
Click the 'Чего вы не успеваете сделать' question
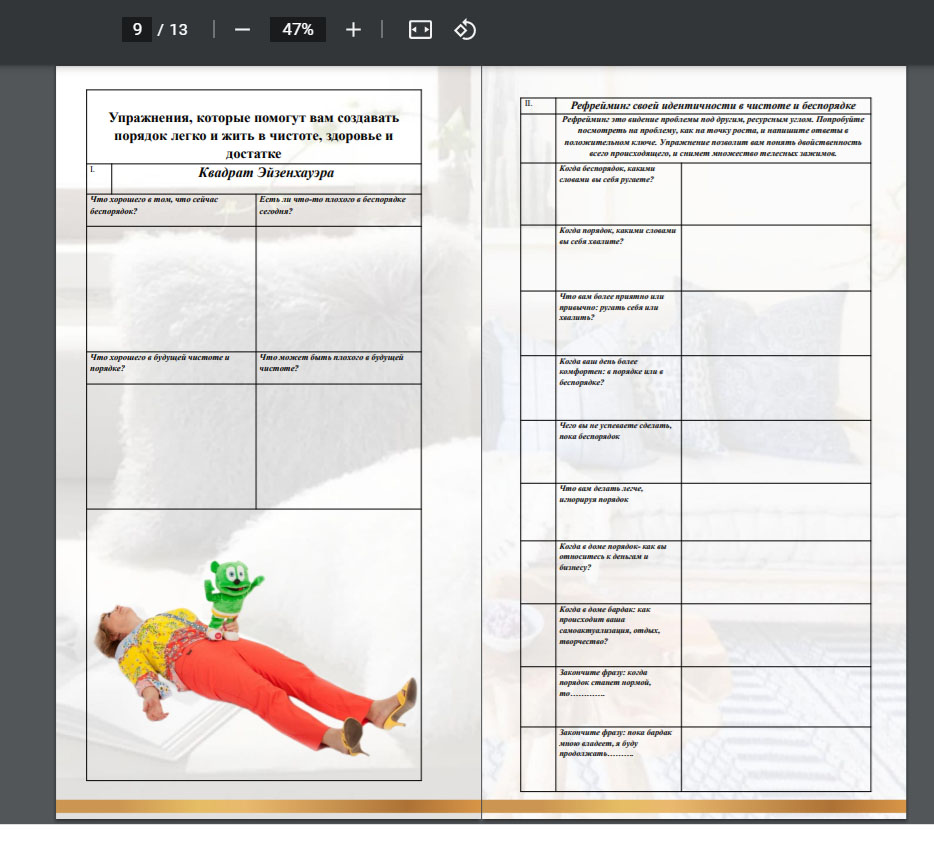[x=617, y=431]
